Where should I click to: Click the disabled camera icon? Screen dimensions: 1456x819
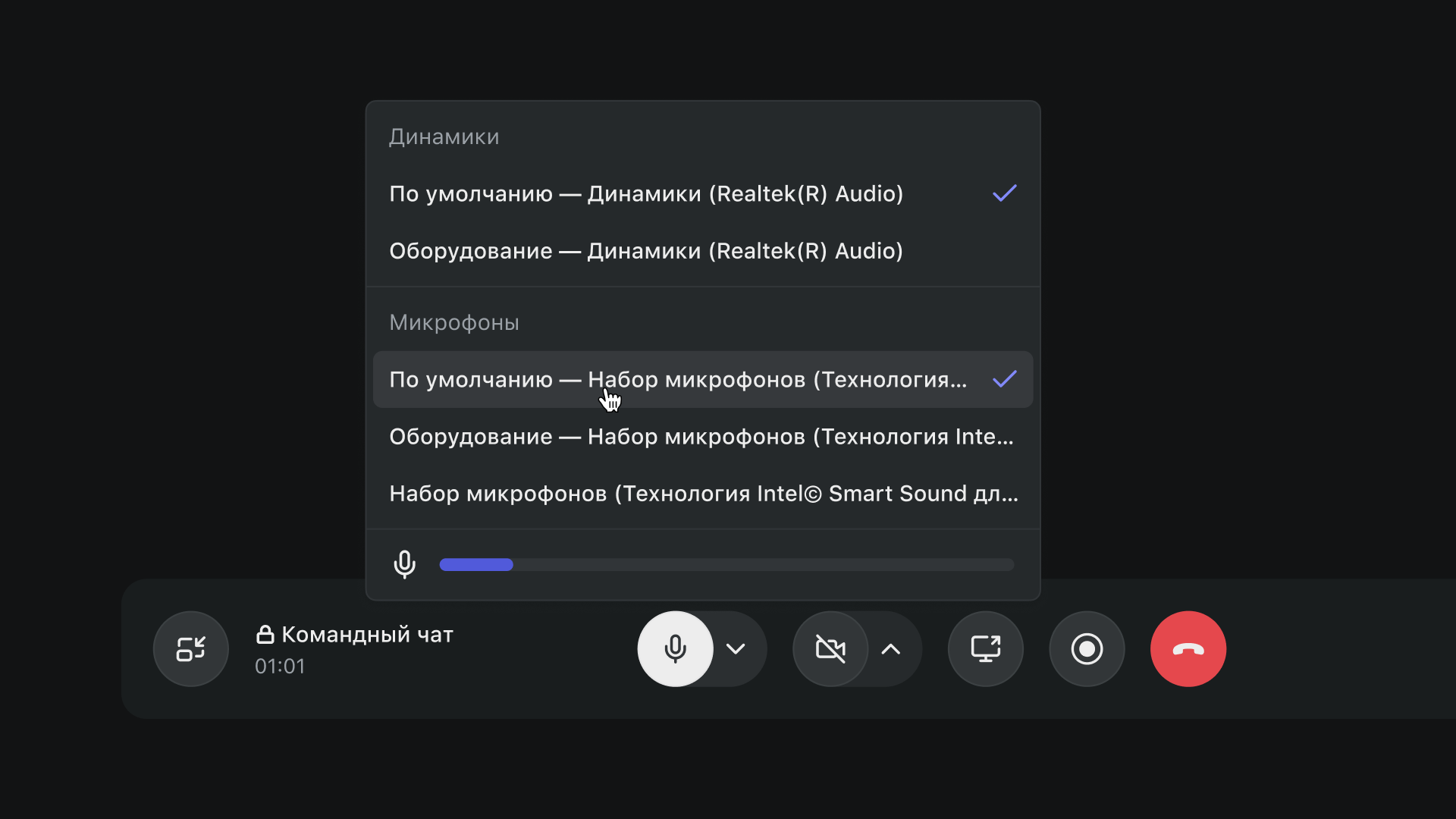click(x=831, y=648)
